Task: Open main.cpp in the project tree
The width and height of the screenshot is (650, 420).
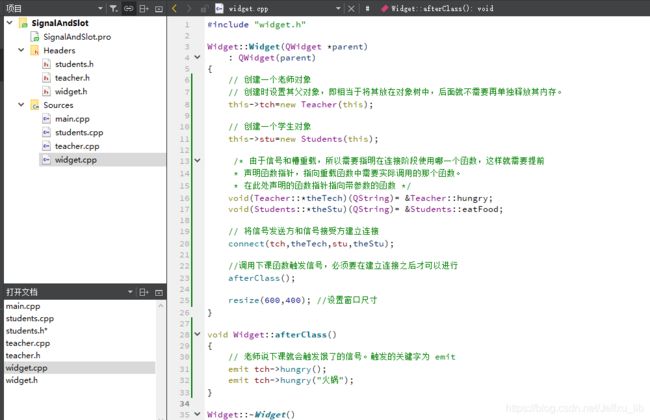Action: 72,119
